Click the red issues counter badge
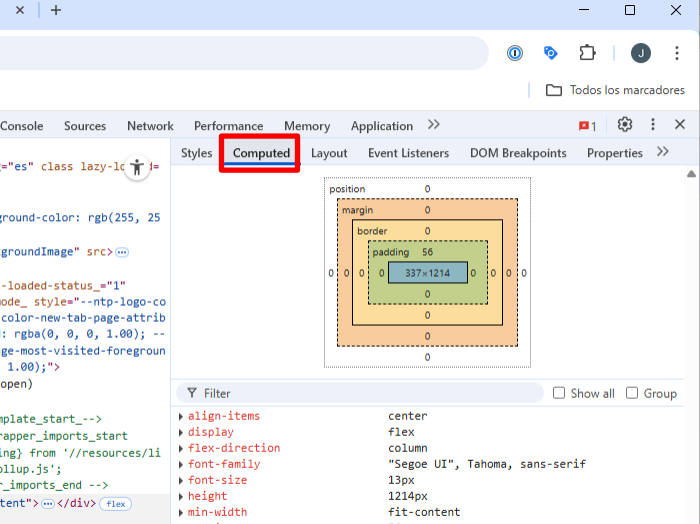Image resolution: width=700 pixels, height=524 pixels. 587,126
